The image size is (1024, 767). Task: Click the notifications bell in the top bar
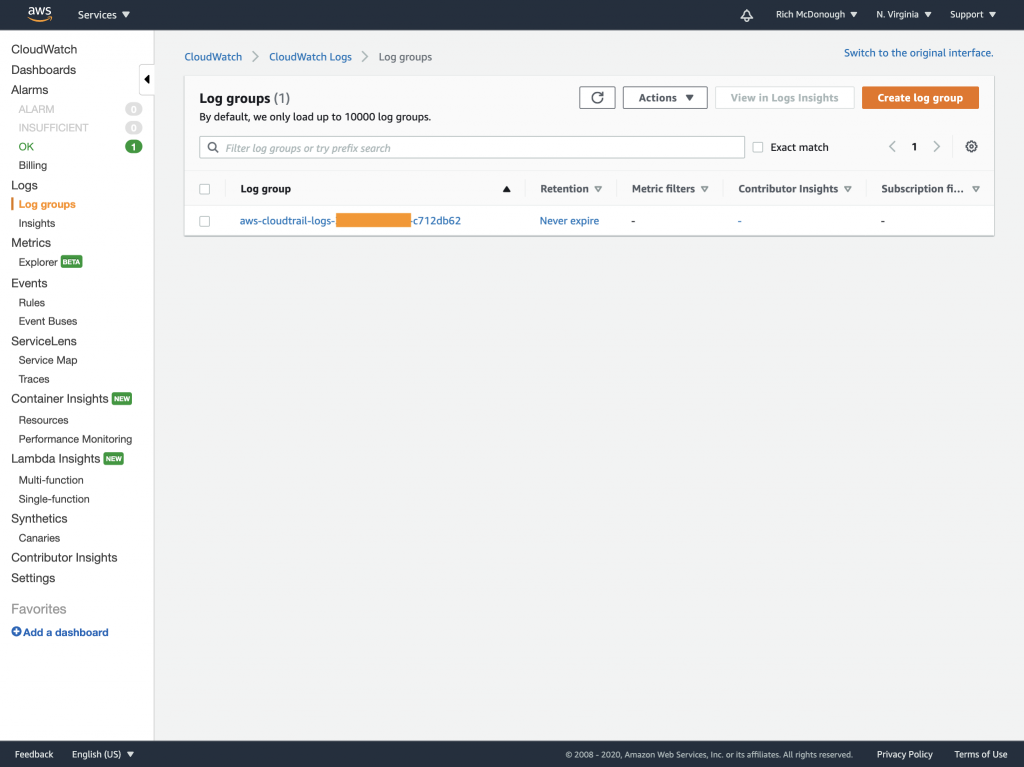coord(746,14)
